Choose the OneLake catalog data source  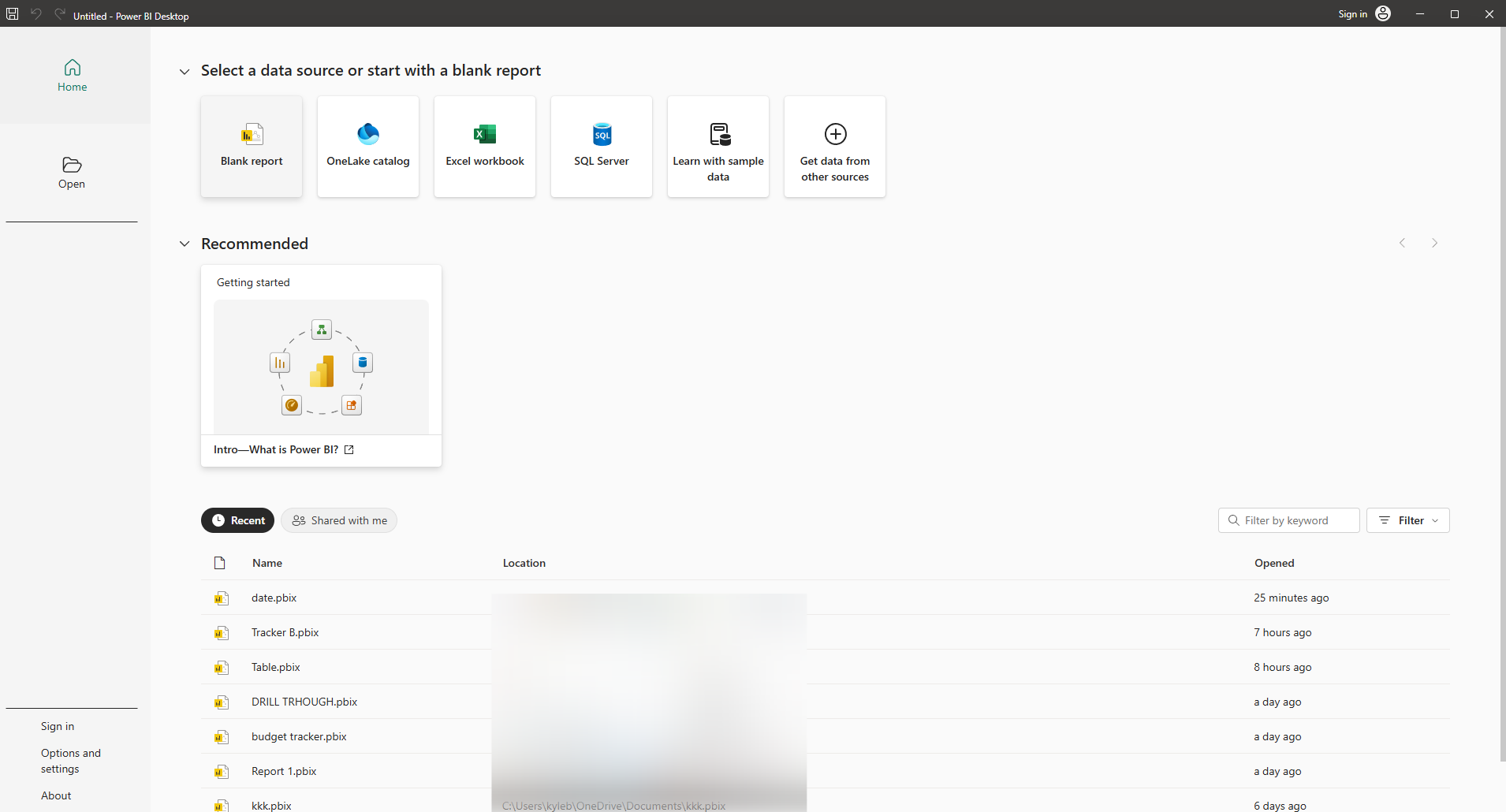click(368, 147)
